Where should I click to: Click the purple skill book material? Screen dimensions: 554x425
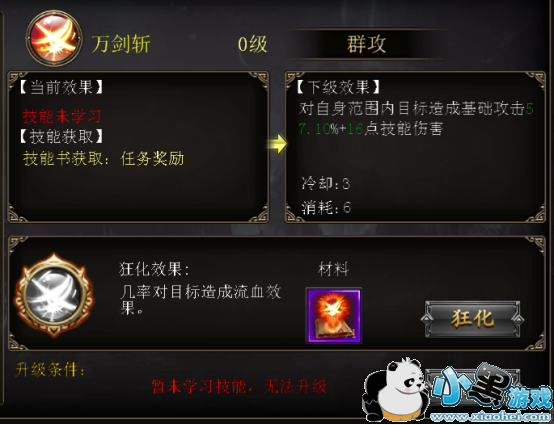(x=334, y=315)
